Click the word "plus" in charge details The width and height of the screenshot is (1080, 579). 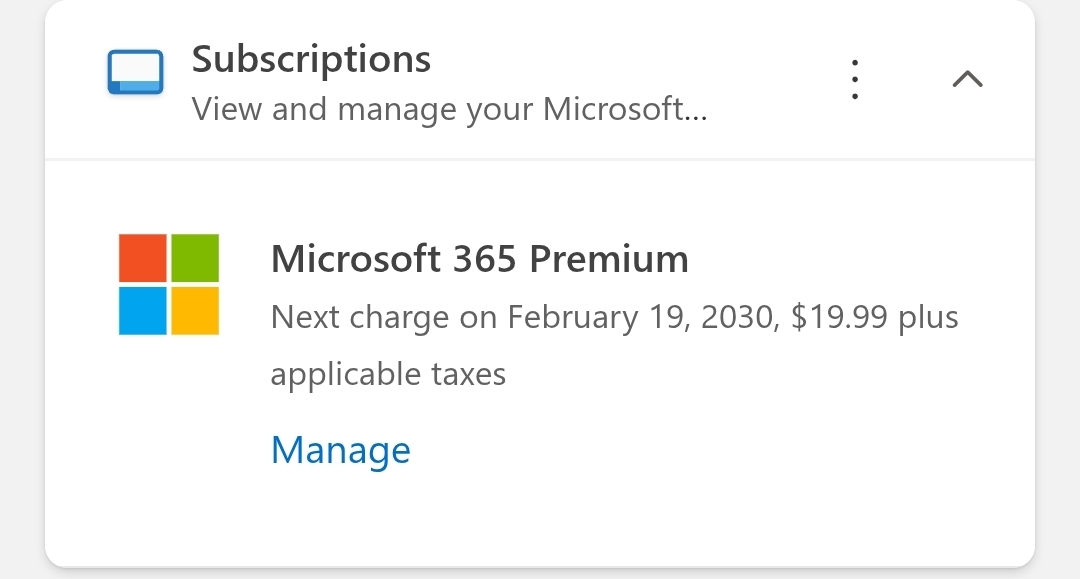927,318
